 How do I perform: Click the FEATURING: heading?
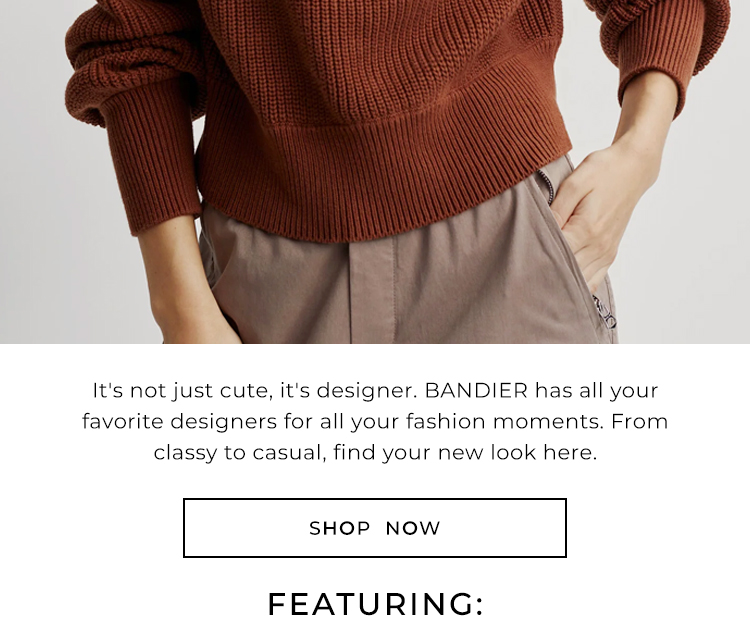(x=375, y=604)
